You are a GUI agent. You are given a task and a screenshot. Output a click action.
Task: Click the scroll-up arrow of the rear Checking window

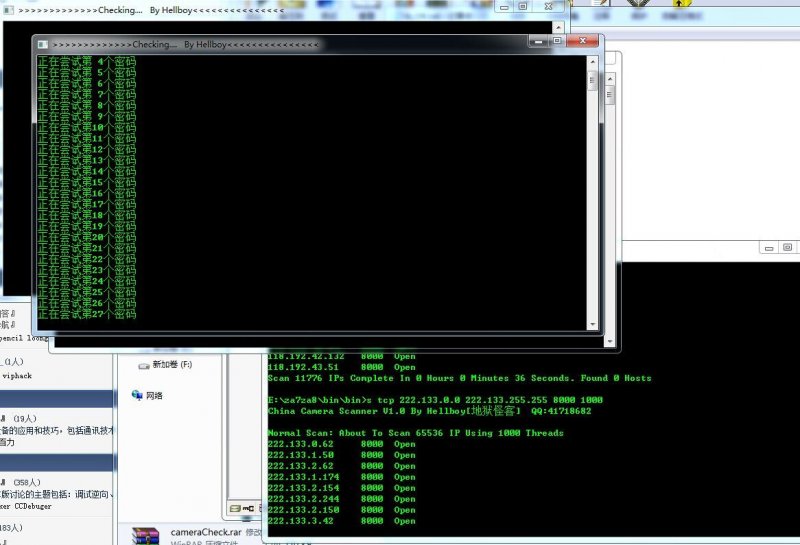coord(559,27)
